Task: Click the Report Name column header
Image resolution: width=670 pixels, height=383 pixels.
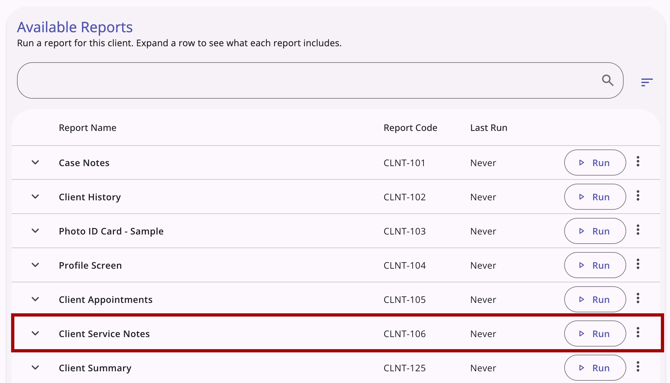Action: click(88, 128)
